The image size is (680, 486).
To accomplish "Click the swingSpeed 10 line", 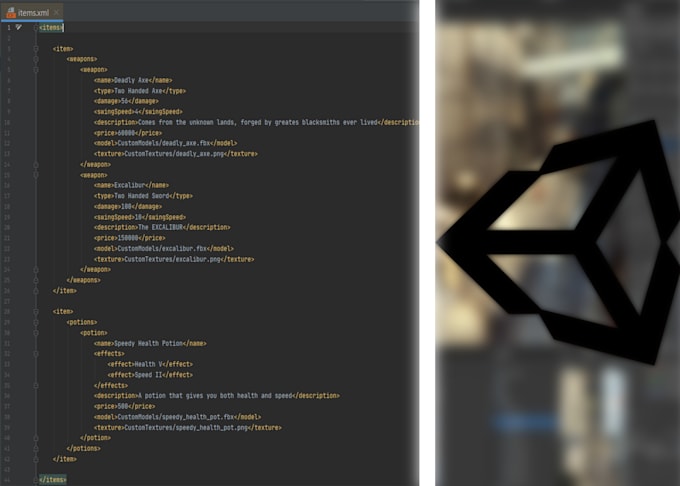I will coord(140,217).
